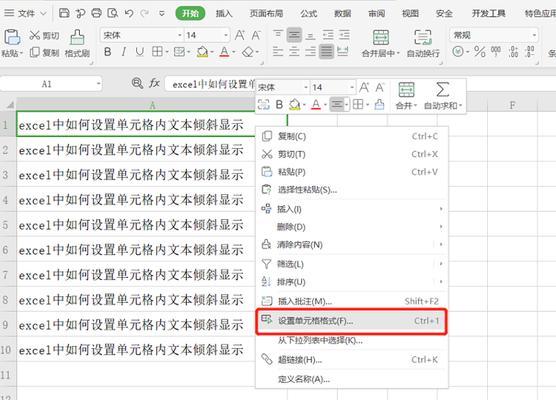Viewport: 556px width, 400px height.
Task: Click Merge and Center (合并居中) icon
Action: coord(381,38)
